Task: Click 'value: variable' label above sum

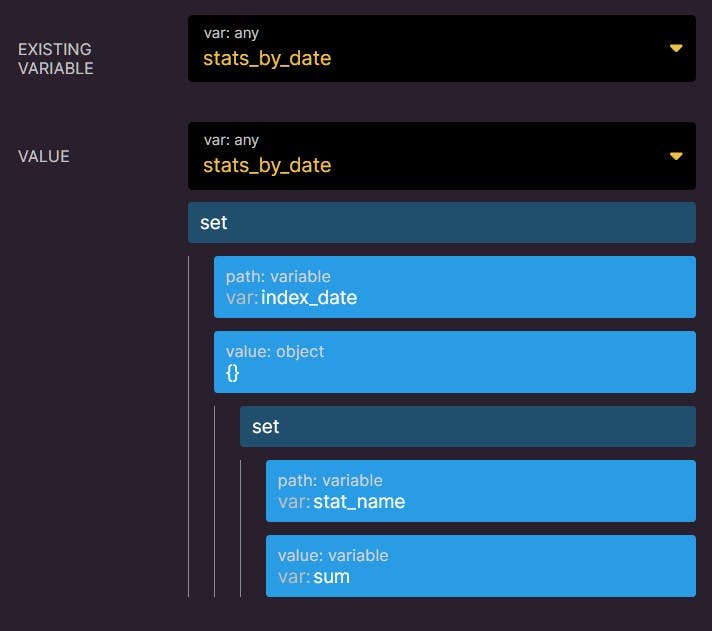Action: pos(333,556)
